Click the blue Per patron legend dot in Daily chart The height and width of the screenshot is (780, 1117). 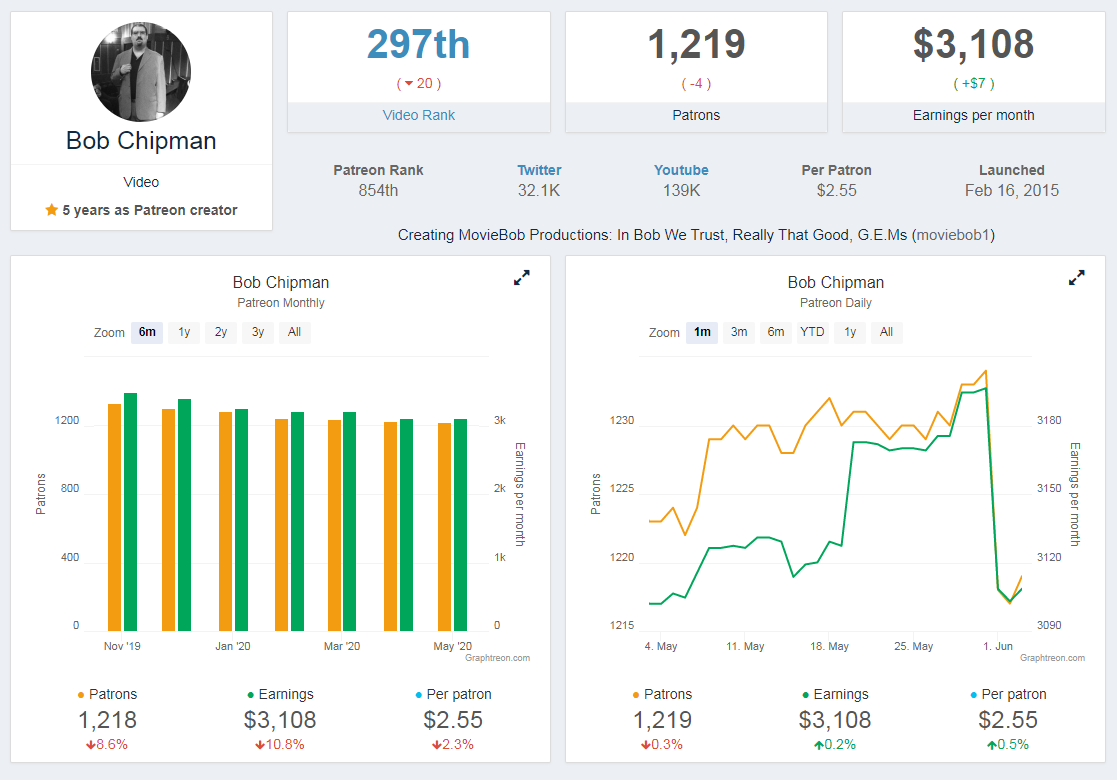tap(973, 695)
